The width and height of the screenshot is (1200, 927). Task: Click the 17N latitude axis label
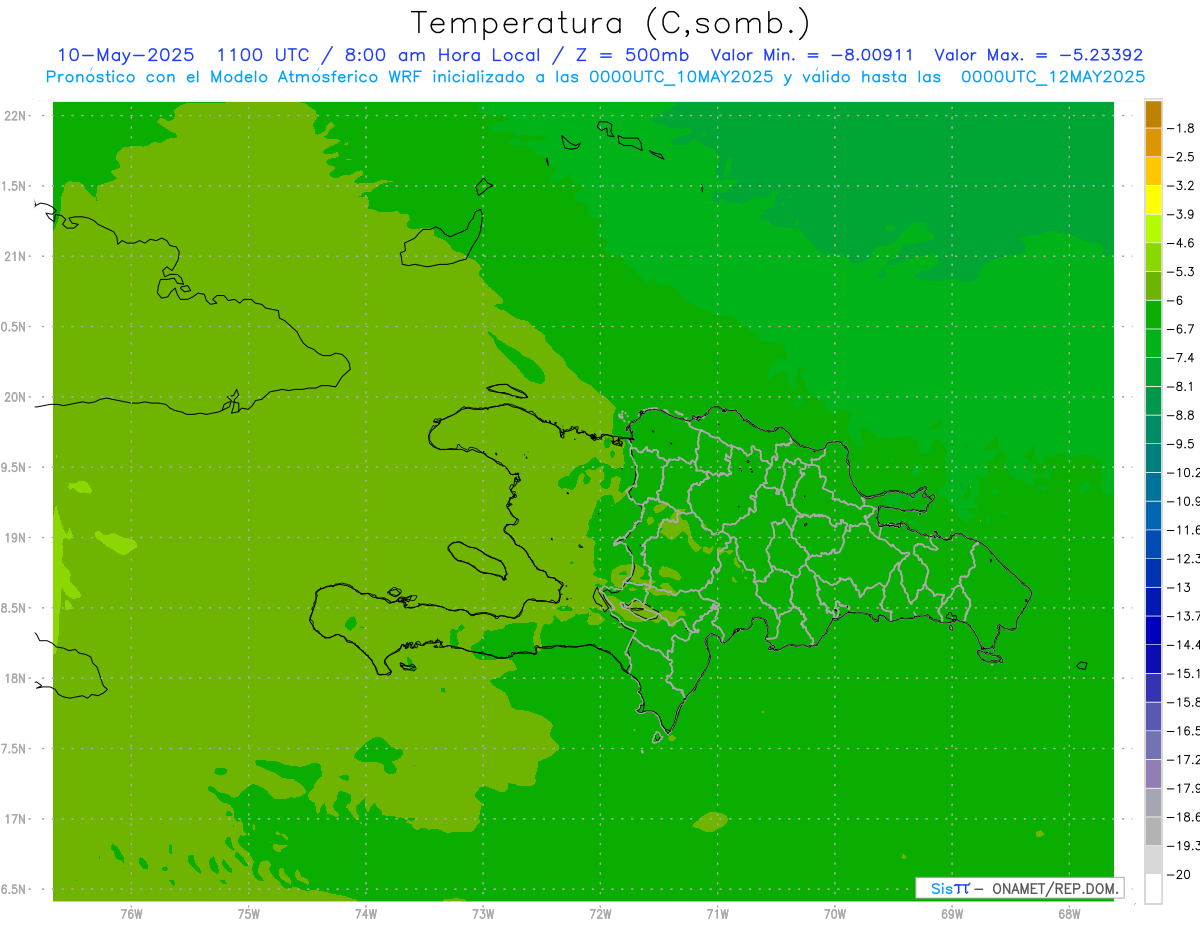click(16, 819)
